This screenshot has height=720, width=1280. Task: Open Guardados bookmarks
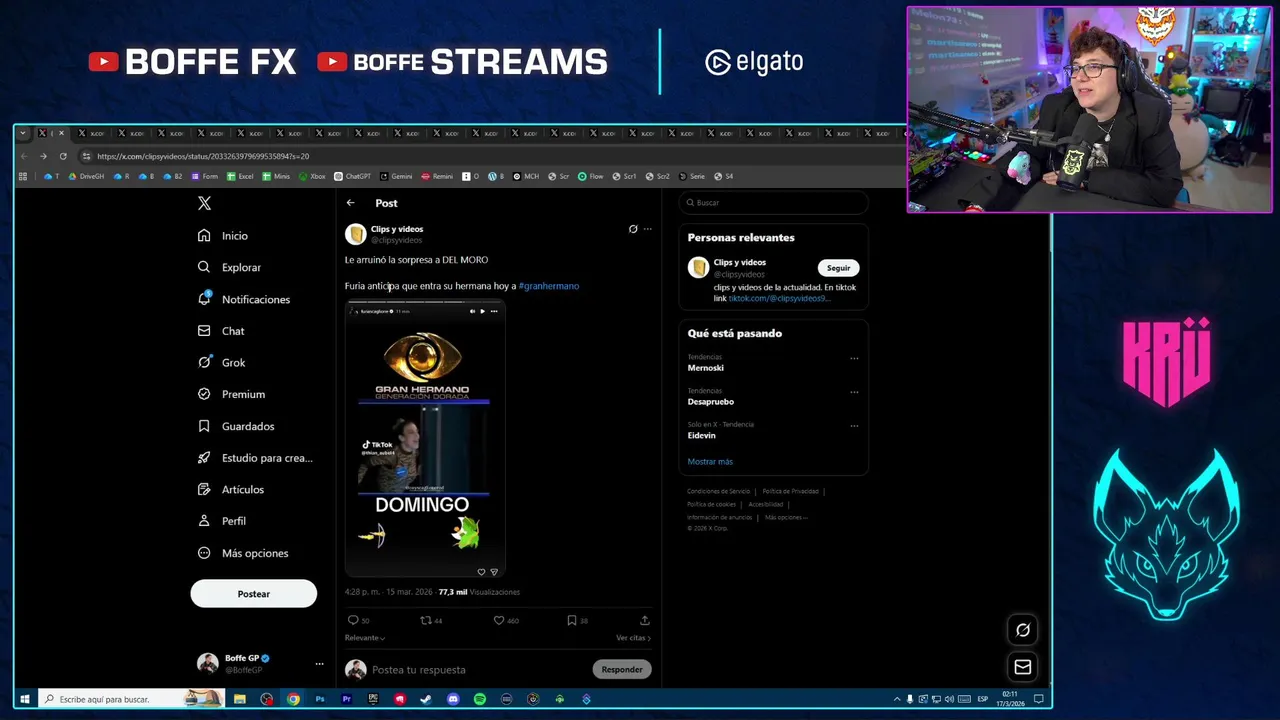click(236, 426)
